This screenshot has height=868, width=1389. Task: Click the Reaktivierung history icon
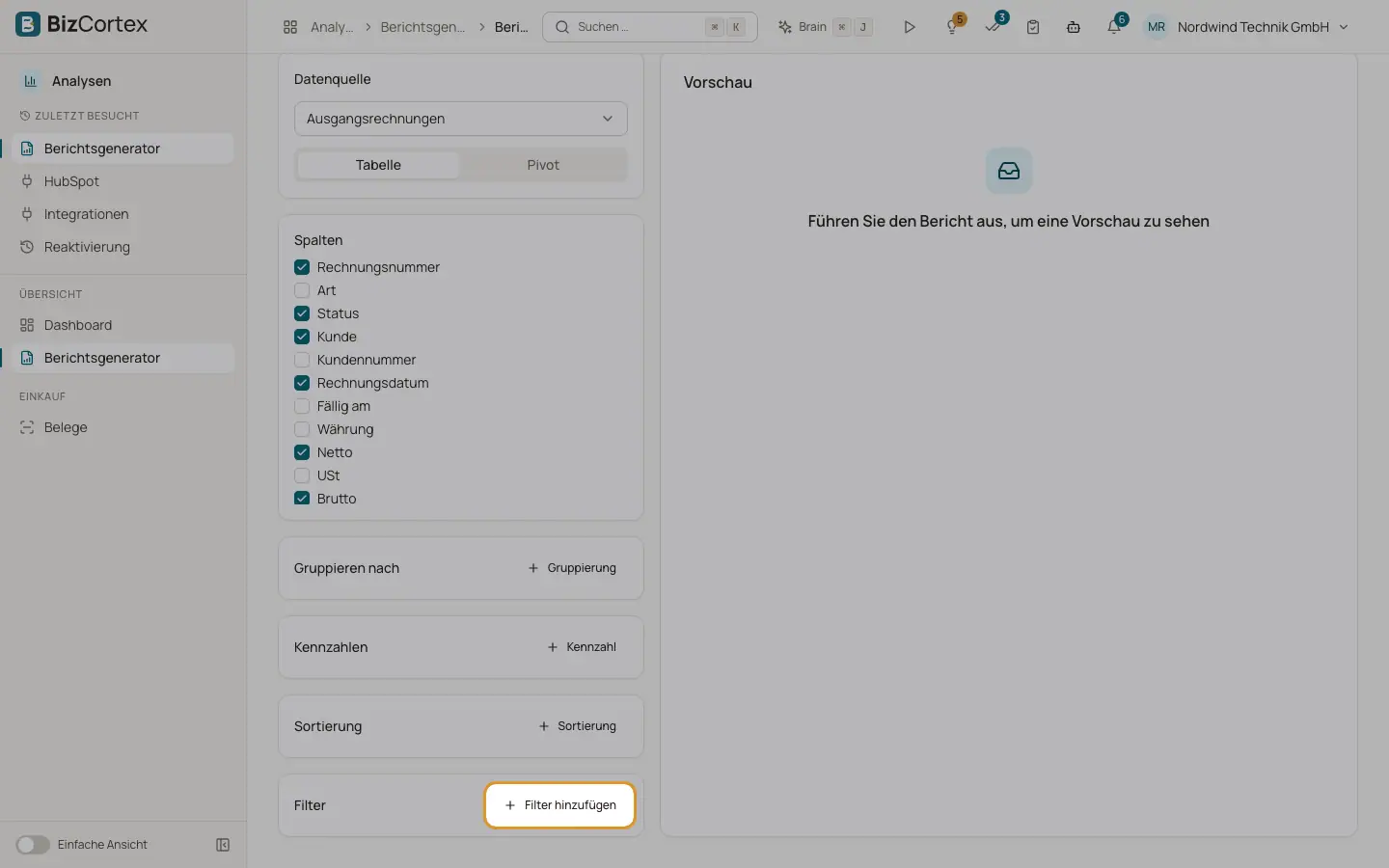point(27,247)
